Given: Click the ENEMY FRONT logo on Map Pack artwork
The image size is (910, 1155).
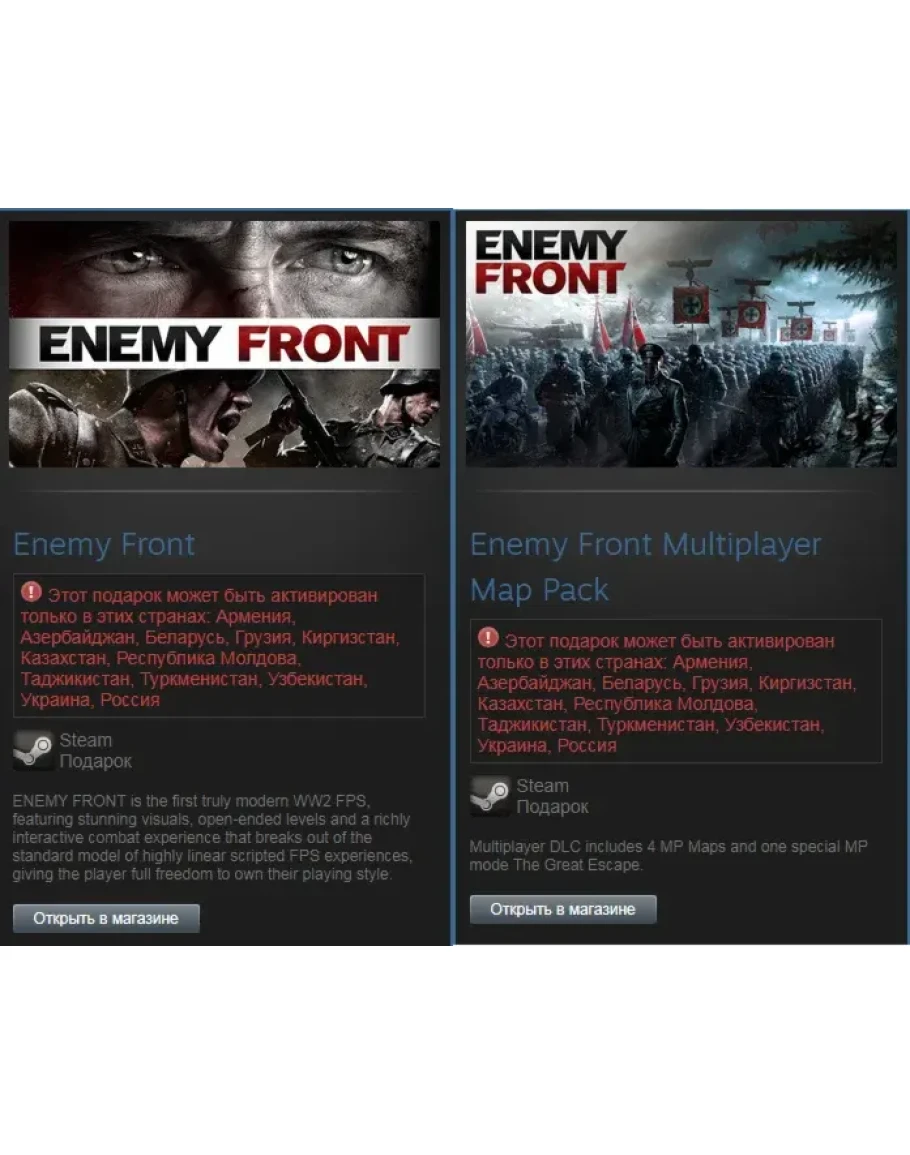Looking at the screenshot, I should 550,262.
